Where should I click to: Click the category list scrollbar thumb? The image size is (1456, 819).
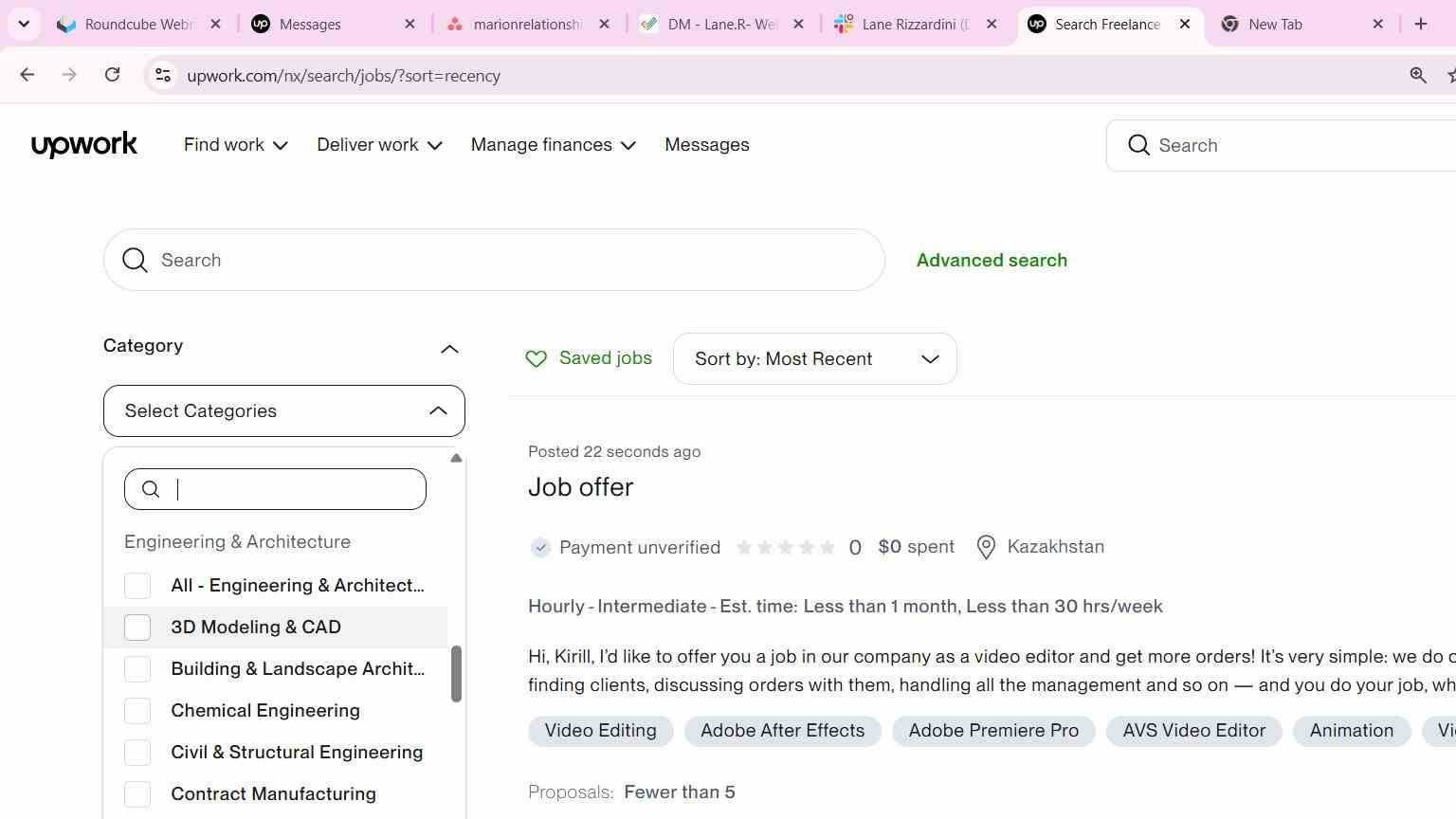point(456,674)
